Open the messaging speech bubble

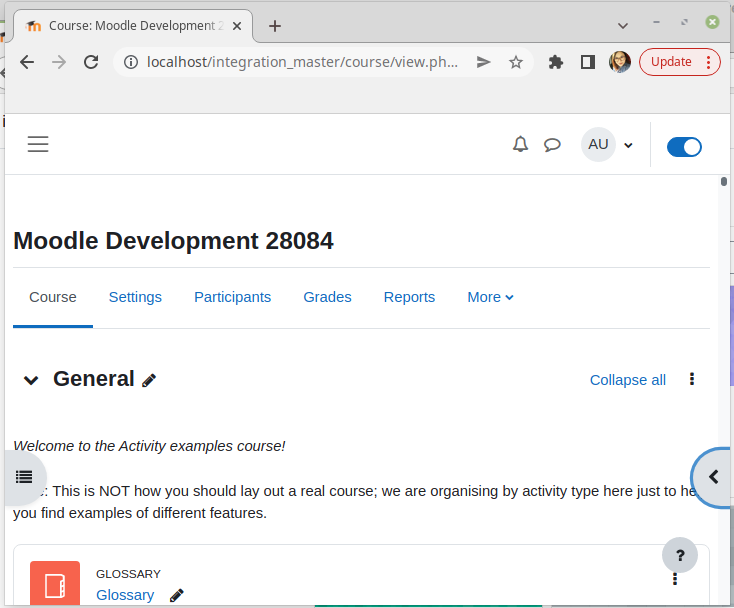[552, 145]
